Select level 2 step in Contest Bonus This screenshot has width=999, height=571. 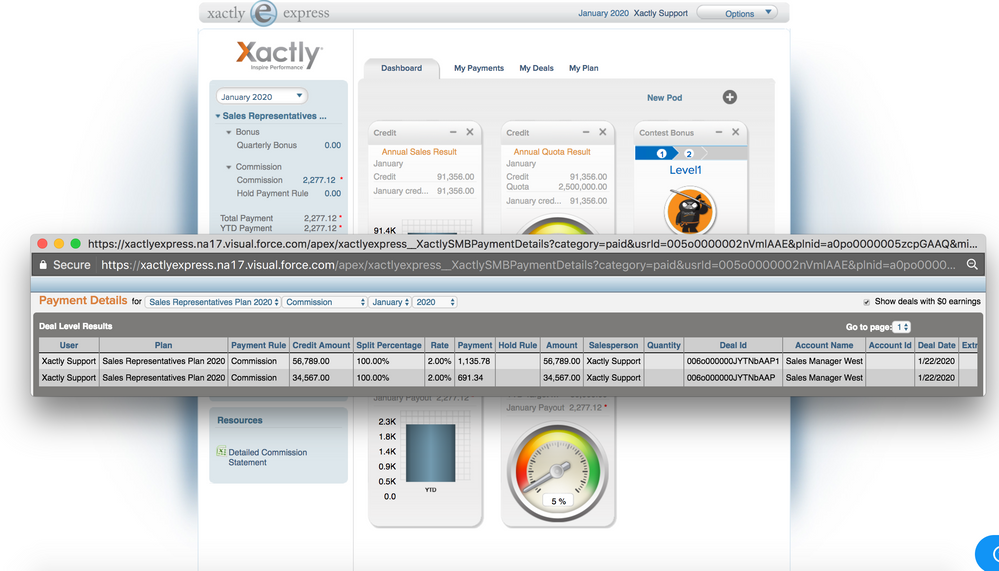[x=689, y=154]
